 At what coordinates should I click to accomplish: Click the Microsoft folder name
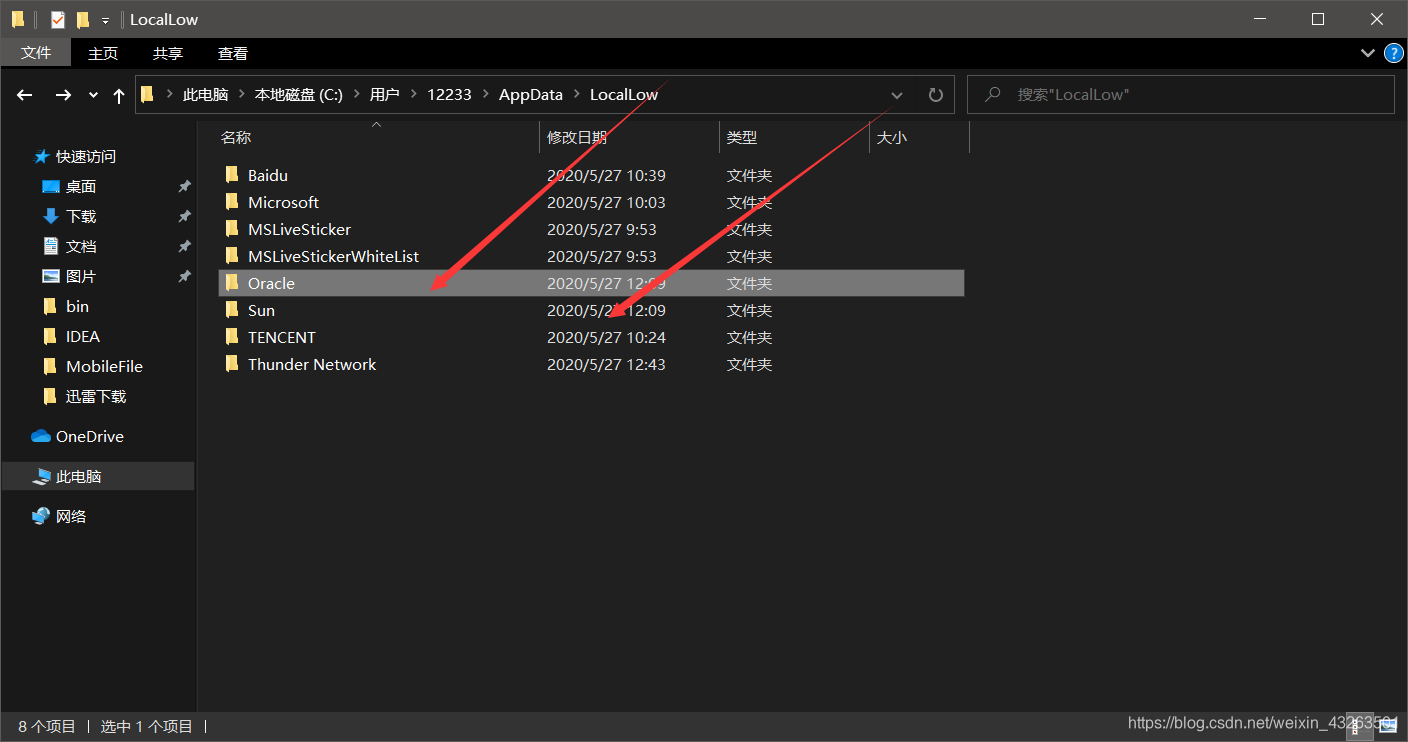pyautogui.click(x=283, y=202)
